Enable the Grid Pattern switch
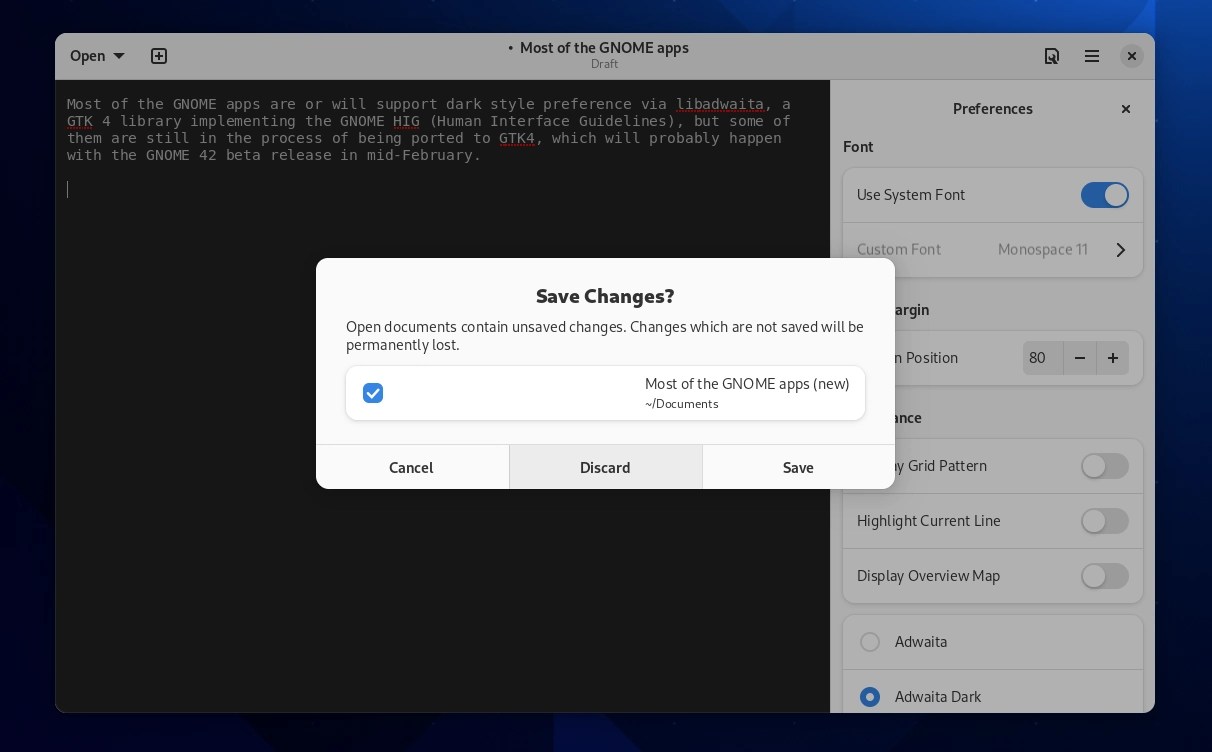Screen dimensions: 1212x752 [x=1104, y=466]
